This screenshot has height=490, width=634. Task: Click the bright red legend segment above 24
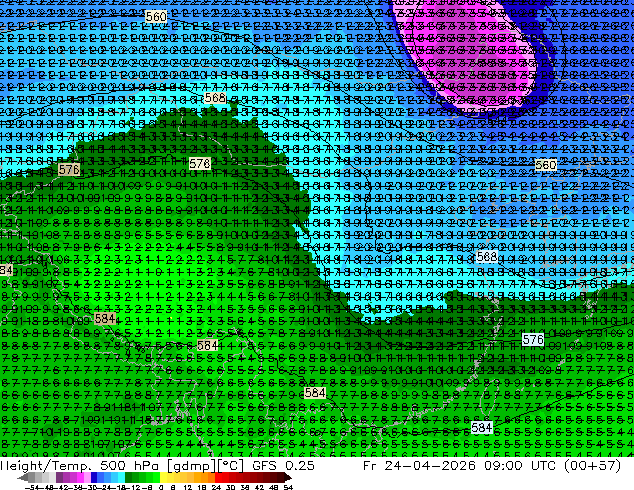point(218,477)
